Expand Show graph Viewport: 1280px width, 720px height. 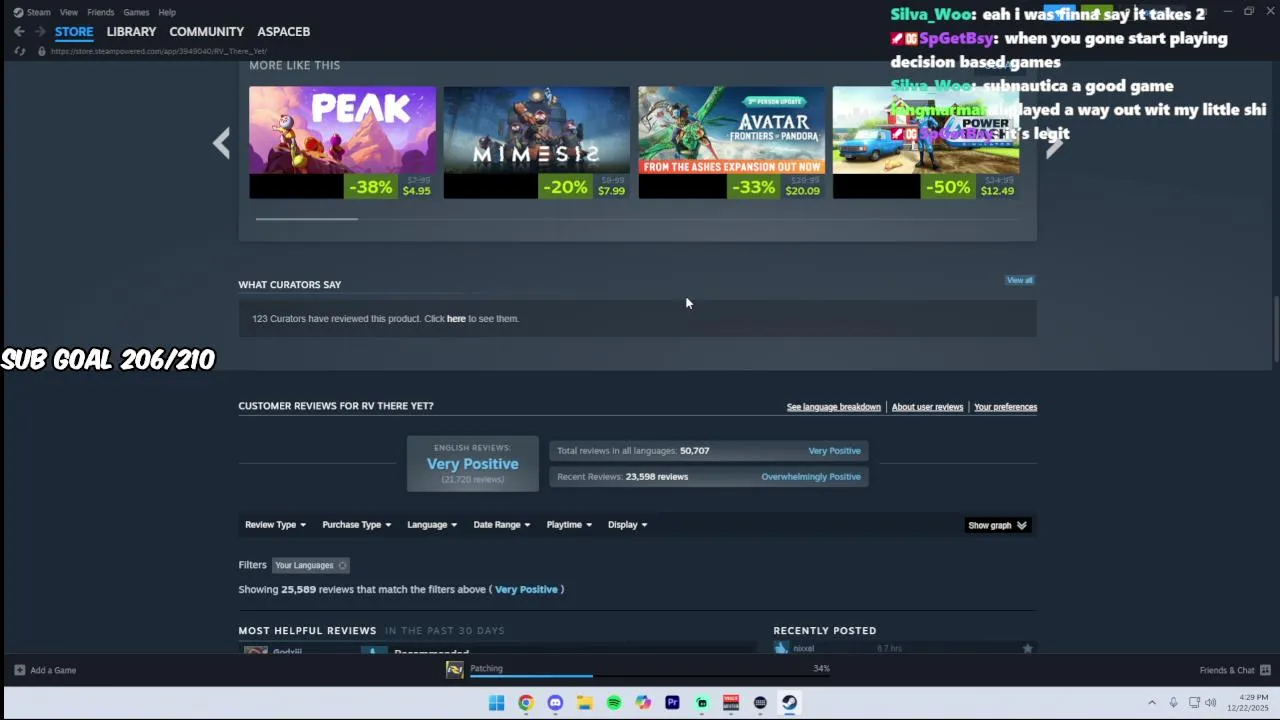(x=997, y=525)
